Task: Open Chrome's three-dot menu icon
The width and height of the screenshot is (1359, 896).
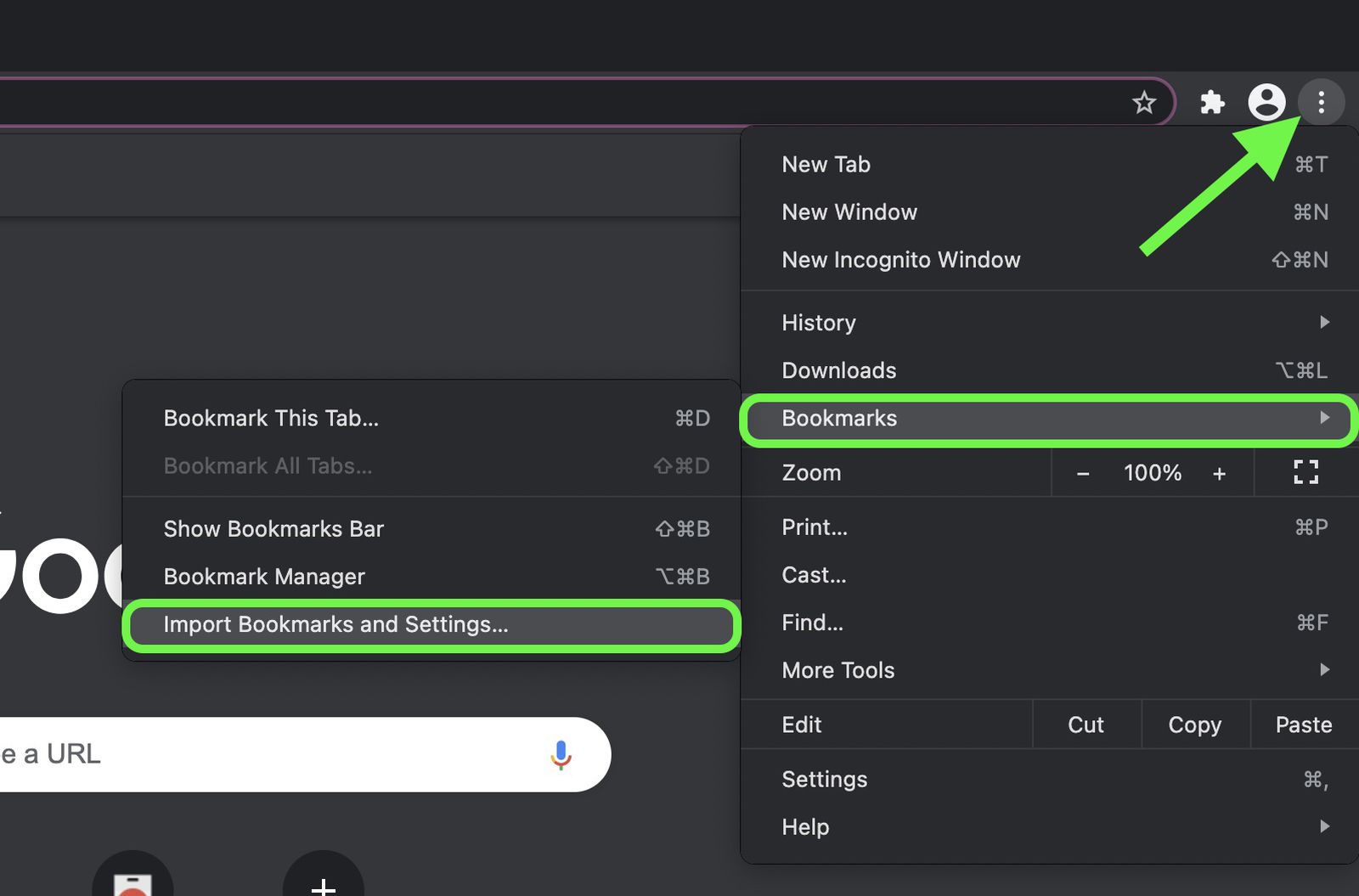Action: pos(1322,102)
